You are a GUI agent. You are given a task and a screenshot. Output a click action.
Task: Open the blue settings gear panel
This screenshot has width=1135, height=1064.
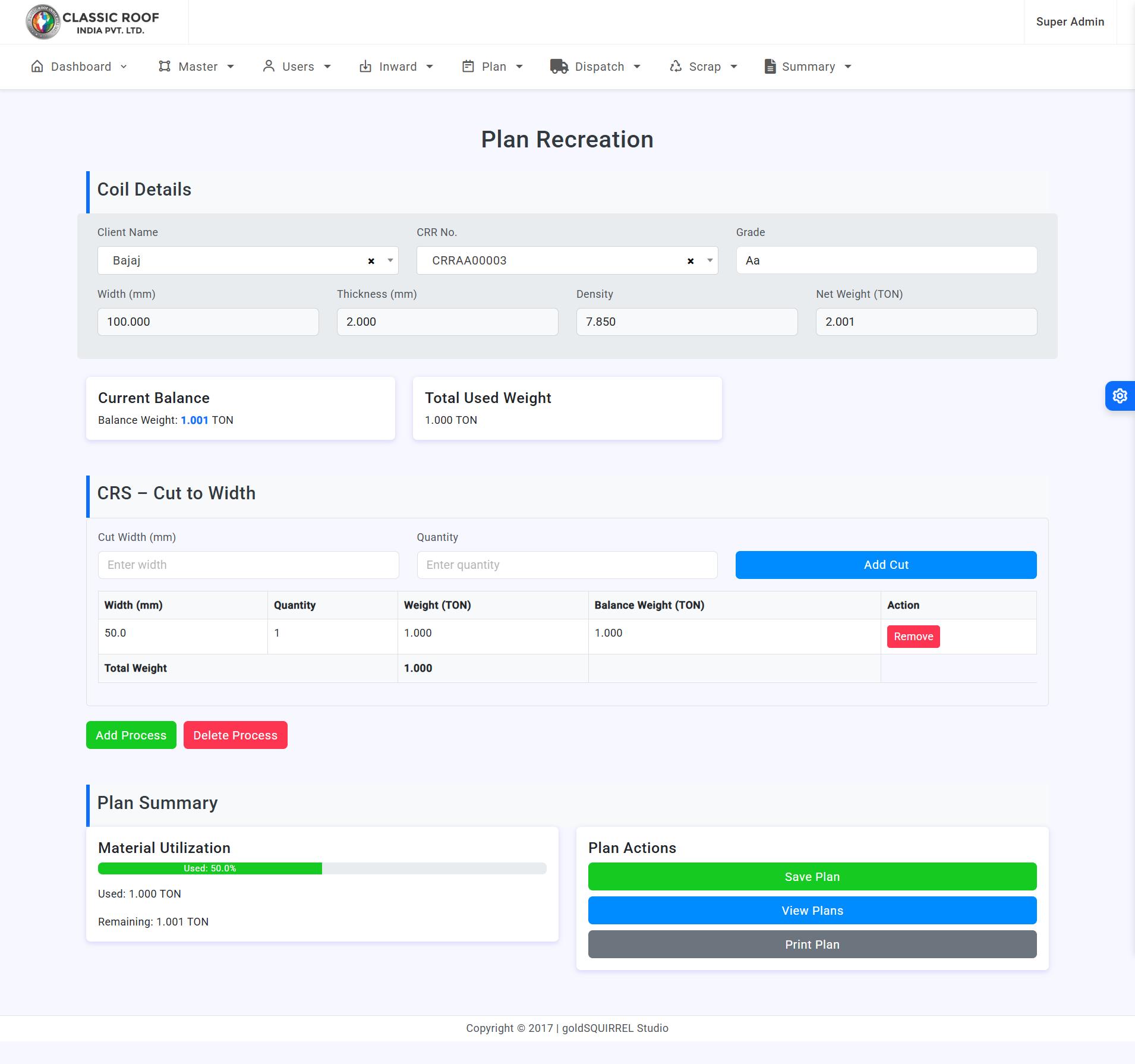(1120, 396)
